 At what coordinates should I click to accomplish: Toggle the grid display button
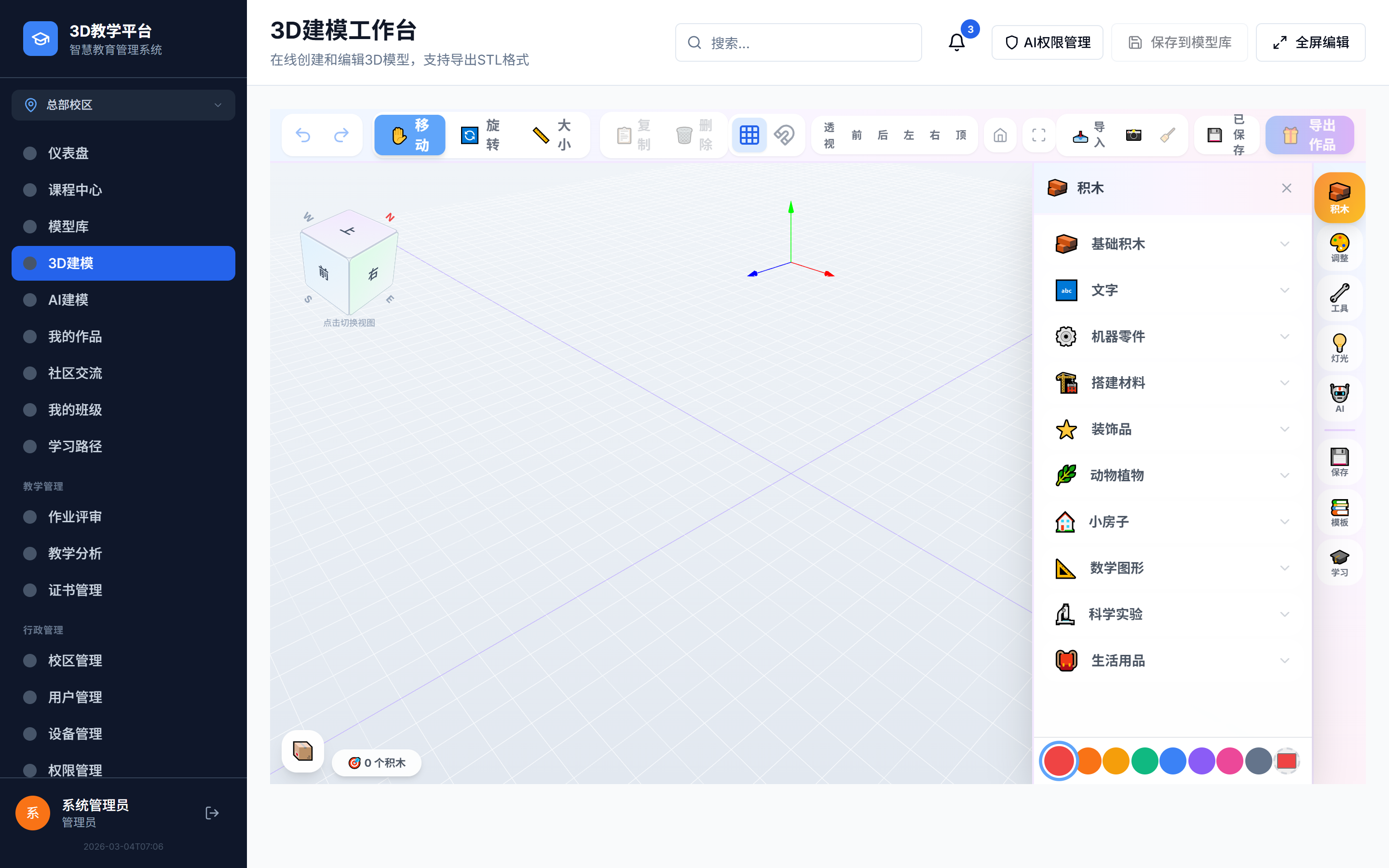click(749, 135)
